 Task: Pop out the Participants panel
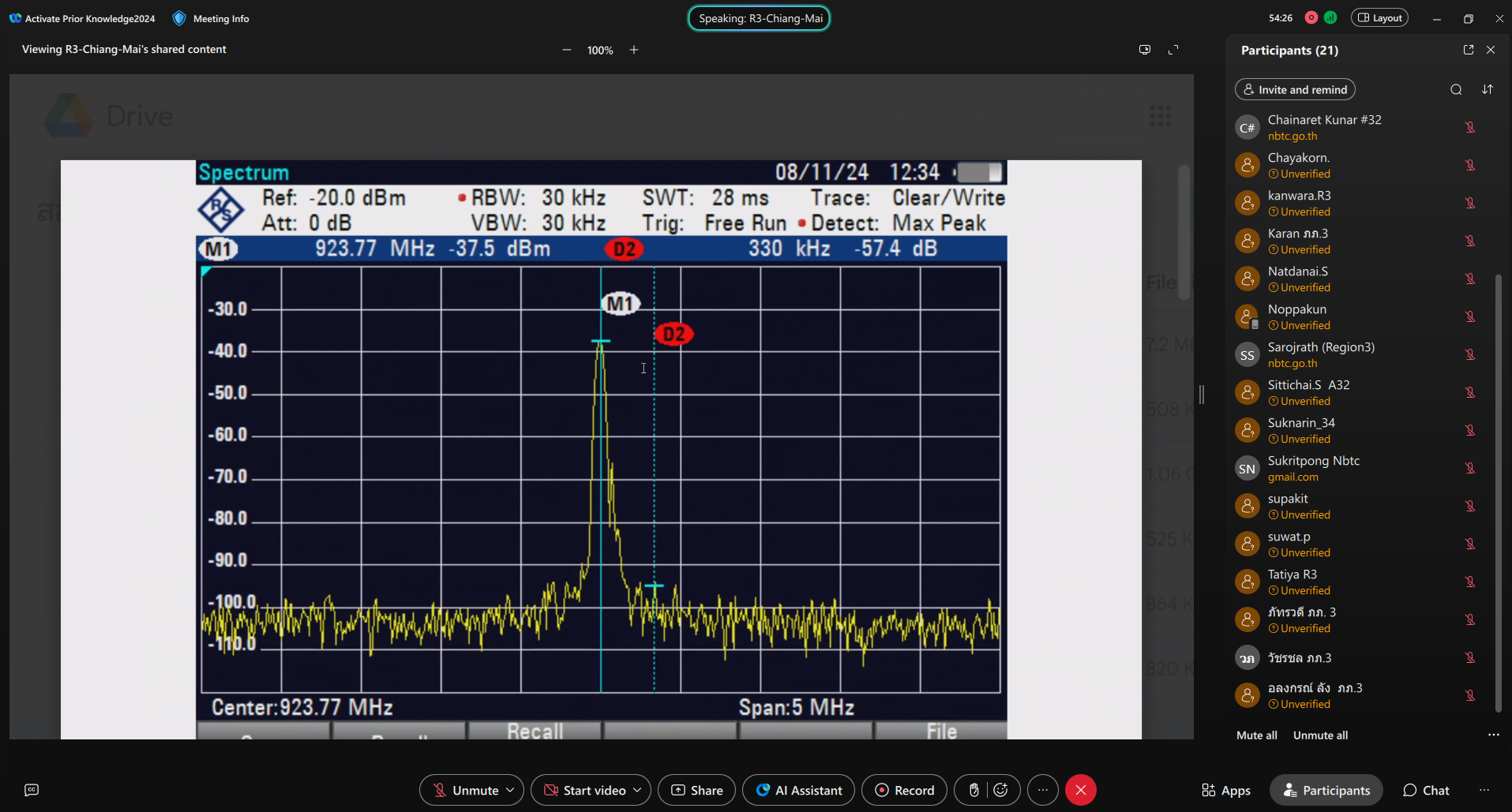(x=1469, y=50)
